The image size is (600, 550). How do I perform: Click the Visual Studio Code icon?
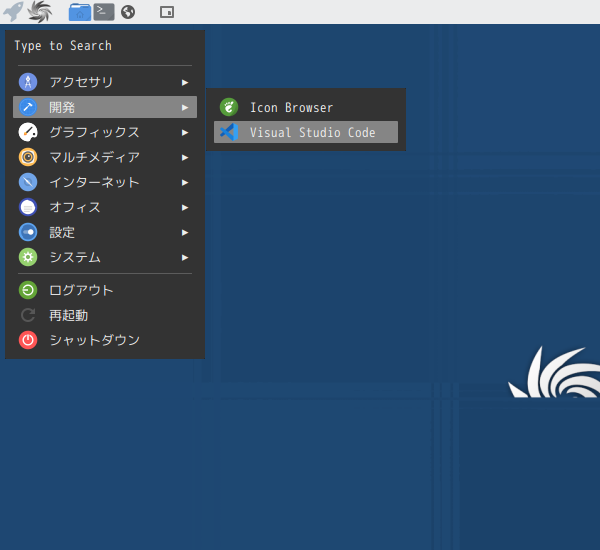tap(229, 132)
